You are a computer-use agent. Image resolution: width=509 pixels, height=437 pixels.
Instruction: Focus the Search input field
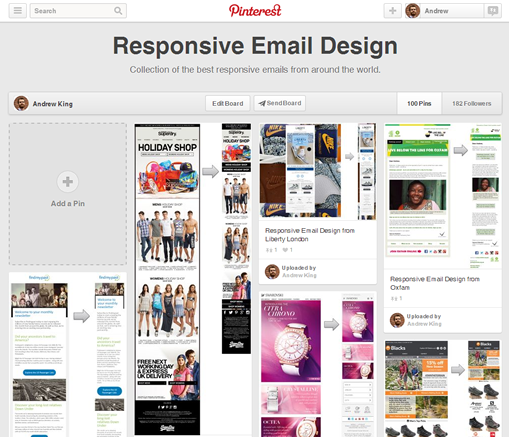click(x=73, y=11)
